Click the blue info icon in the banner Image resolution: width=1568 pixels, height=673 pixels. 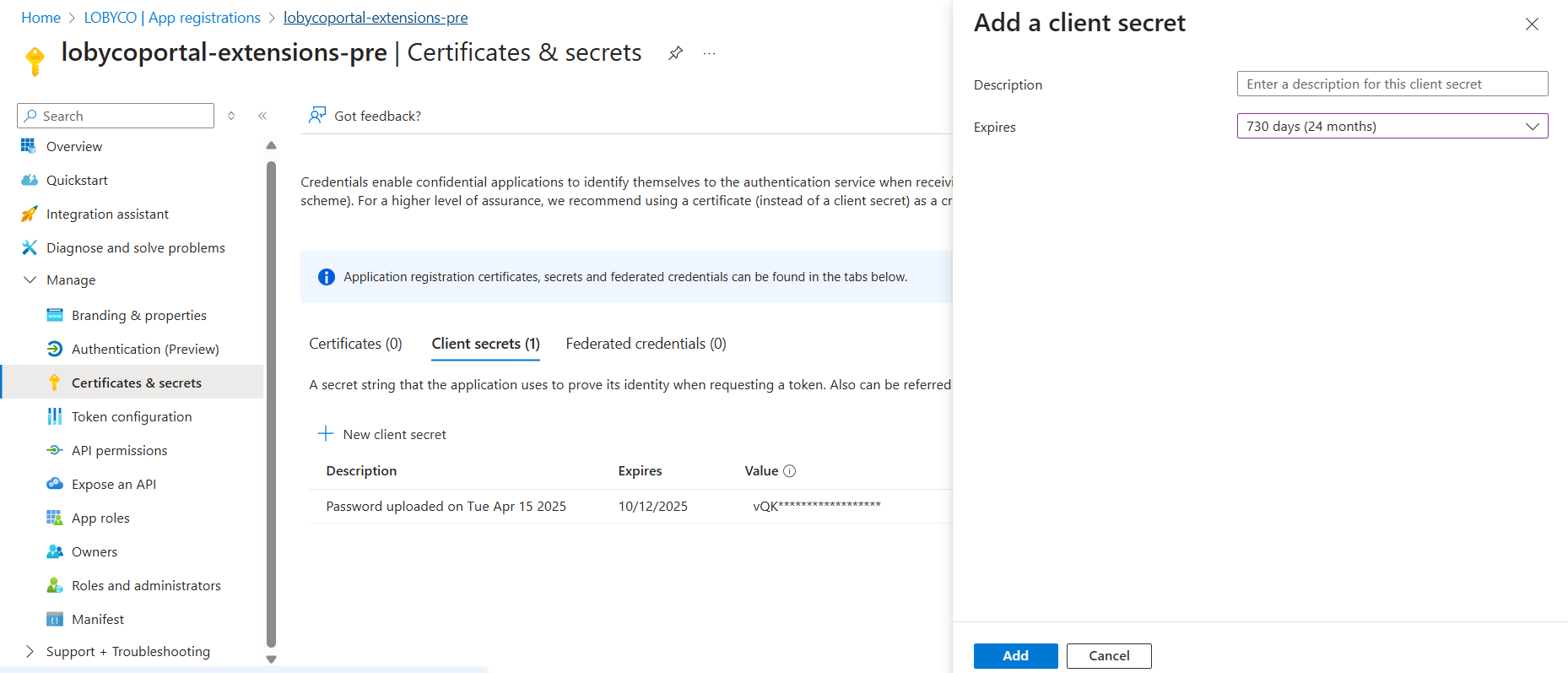pyautogui.click(x=327, y=277)
